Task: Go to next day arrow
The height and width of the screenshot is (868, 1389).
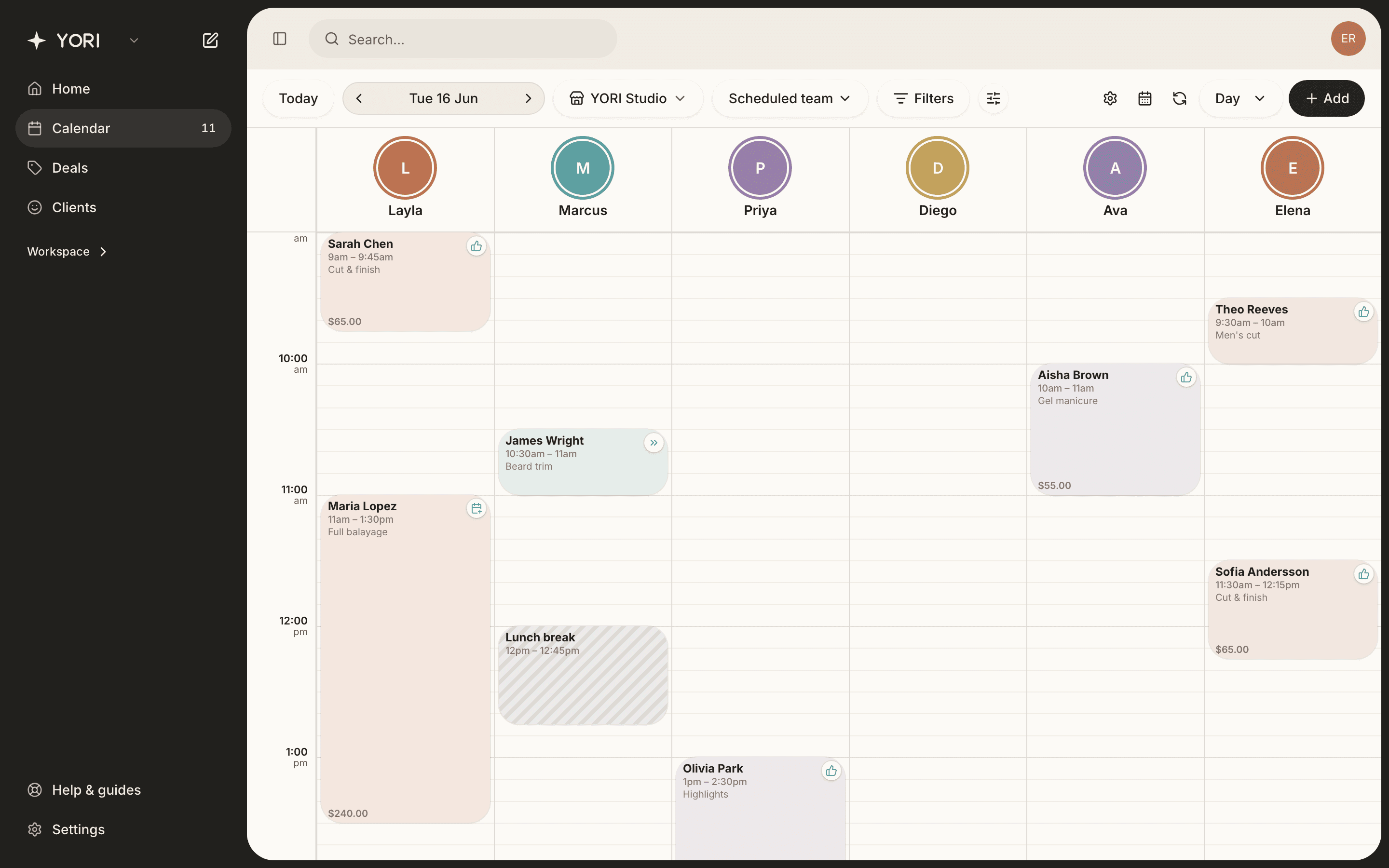Action: pyautogui.click(x=528, y=98)
